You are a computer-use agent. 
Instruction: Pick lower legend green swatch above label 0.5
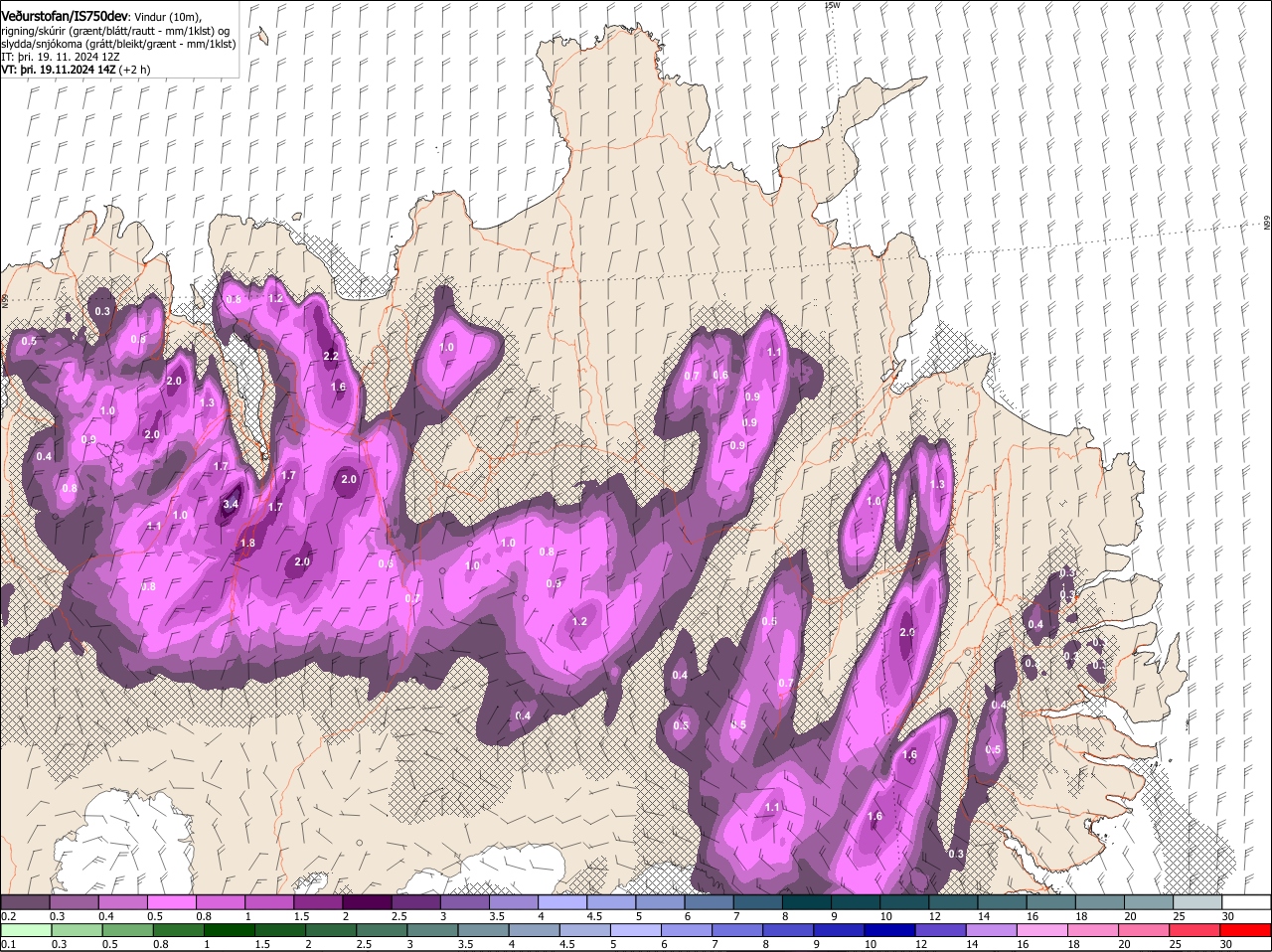pyautogui.click(x=126, y=930)
